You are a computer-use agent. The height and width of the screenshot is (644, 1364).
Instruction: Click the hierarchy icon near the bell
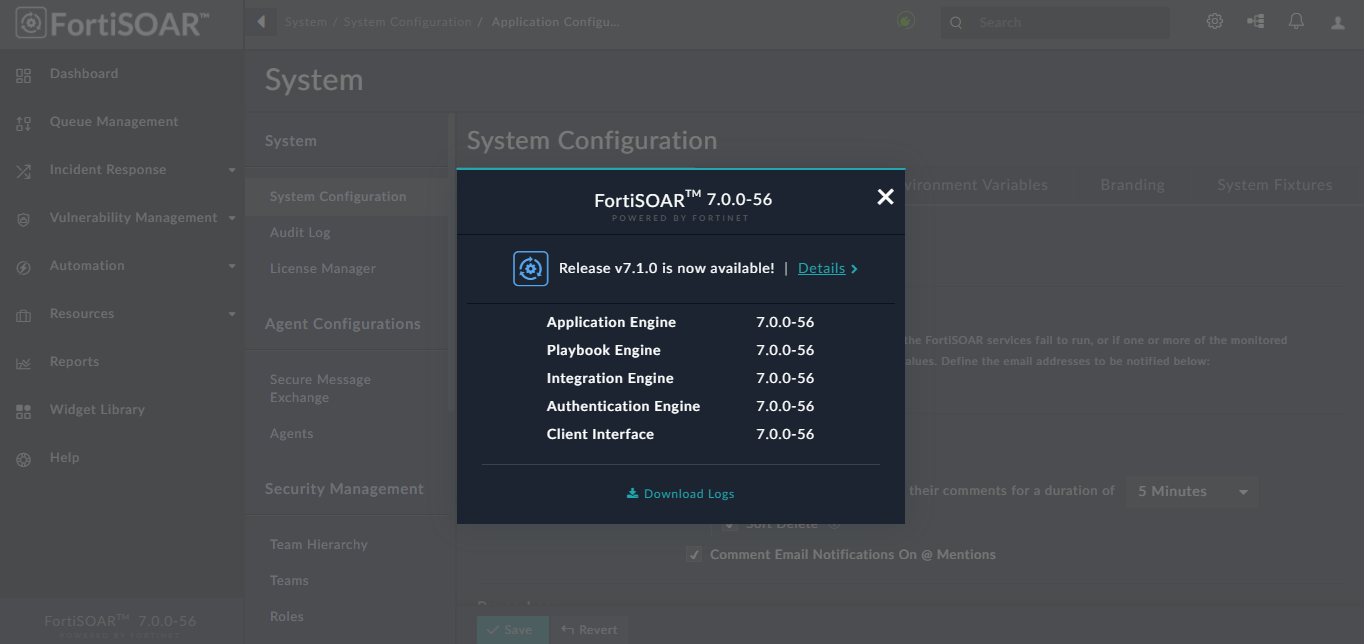(1255, 20)
